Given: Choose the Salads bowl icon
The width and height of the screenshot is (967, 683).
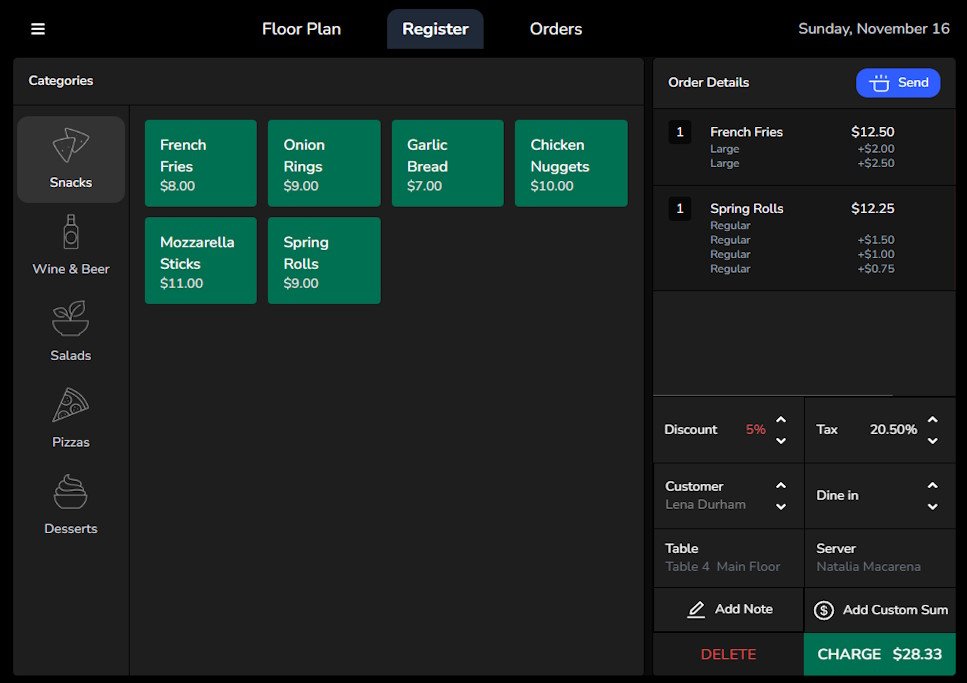Looking at the screenshot, I should (71, 319).
